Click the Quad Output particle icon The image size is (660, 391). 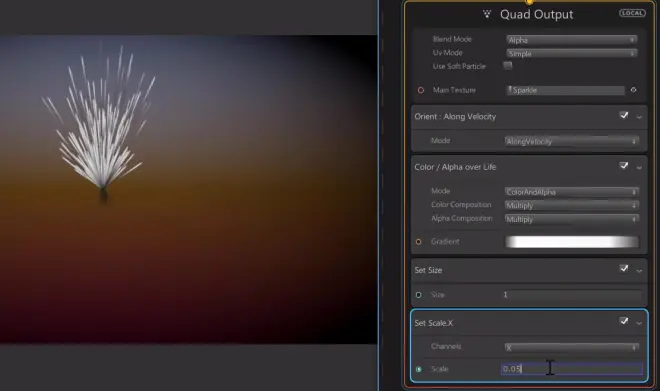[487, 14]
